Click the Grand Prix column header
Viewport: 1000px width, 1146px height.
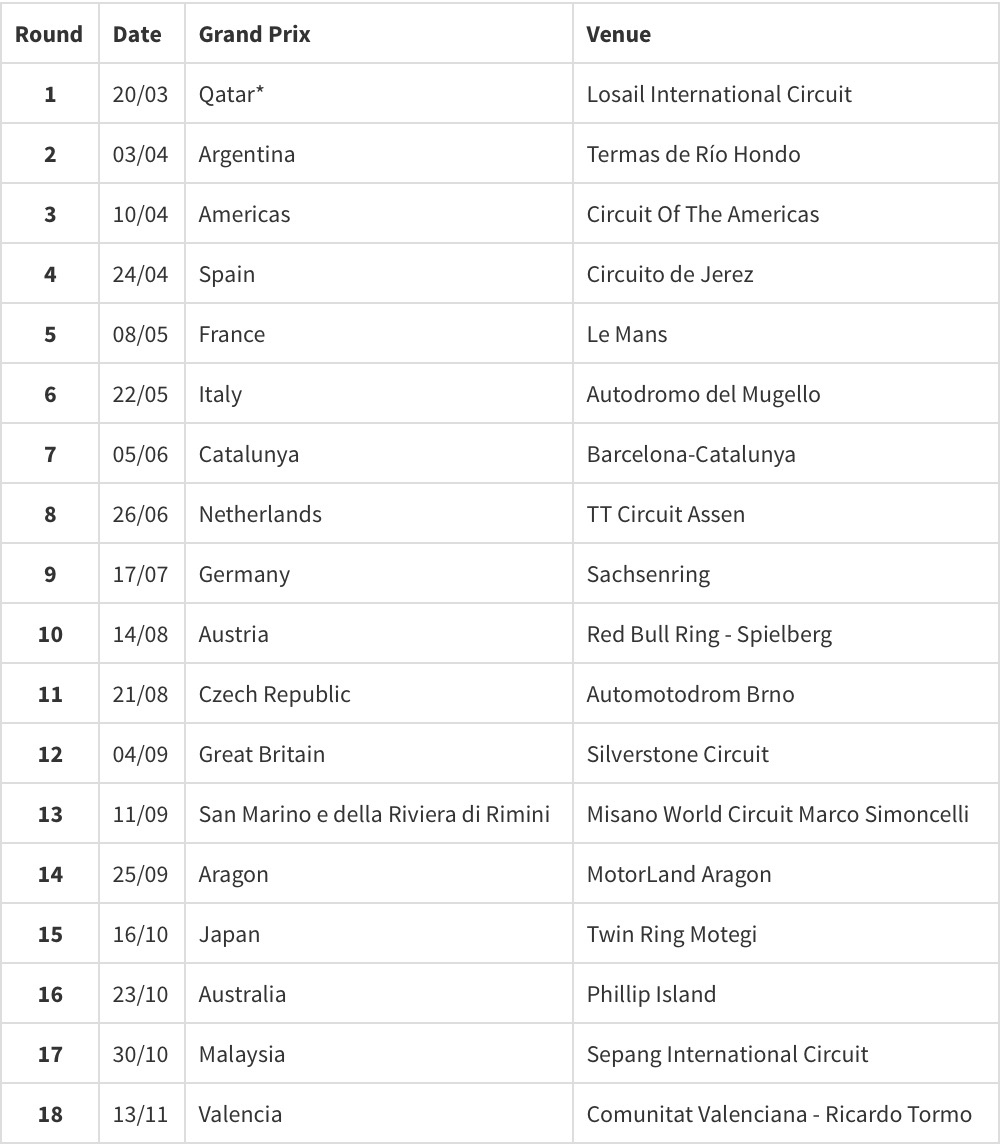[254, 34]
